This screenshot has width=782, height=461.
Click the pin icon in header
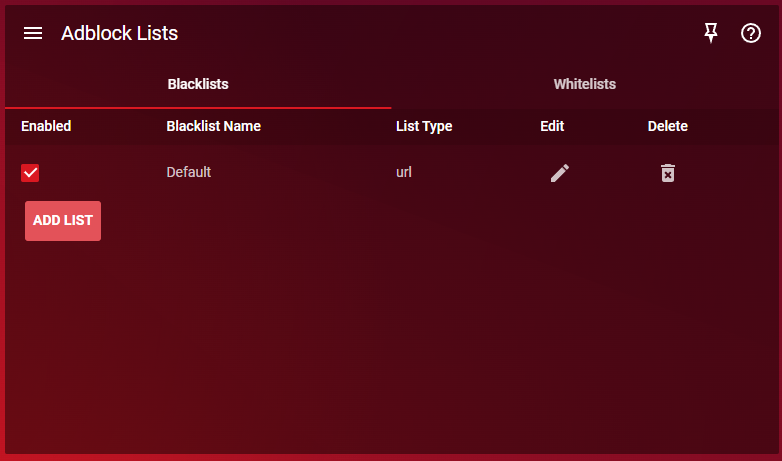711,33
